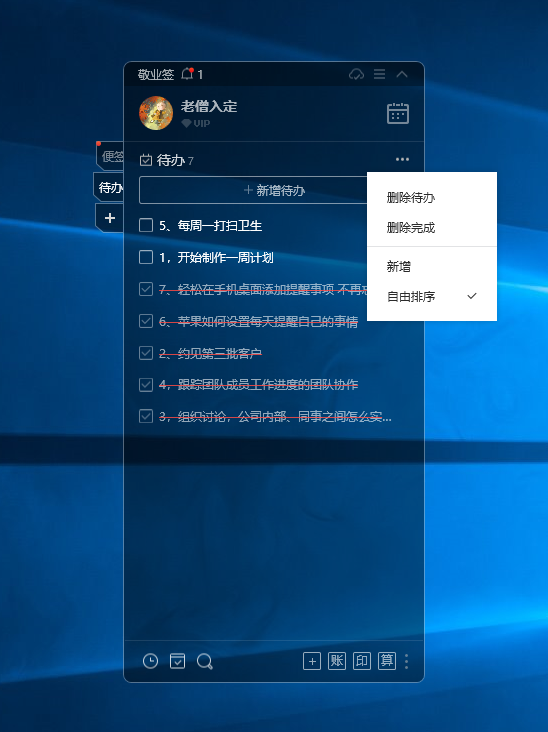548x732 pixels.
Task: Switch to the 待办 side tab
Action: coord(109,187)
